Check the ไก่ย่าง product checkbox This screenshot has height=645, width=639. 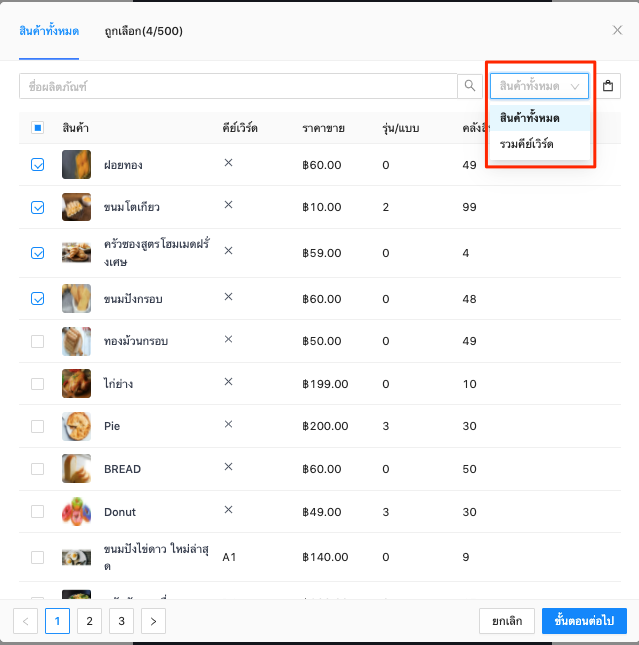(x=37, y=384)
